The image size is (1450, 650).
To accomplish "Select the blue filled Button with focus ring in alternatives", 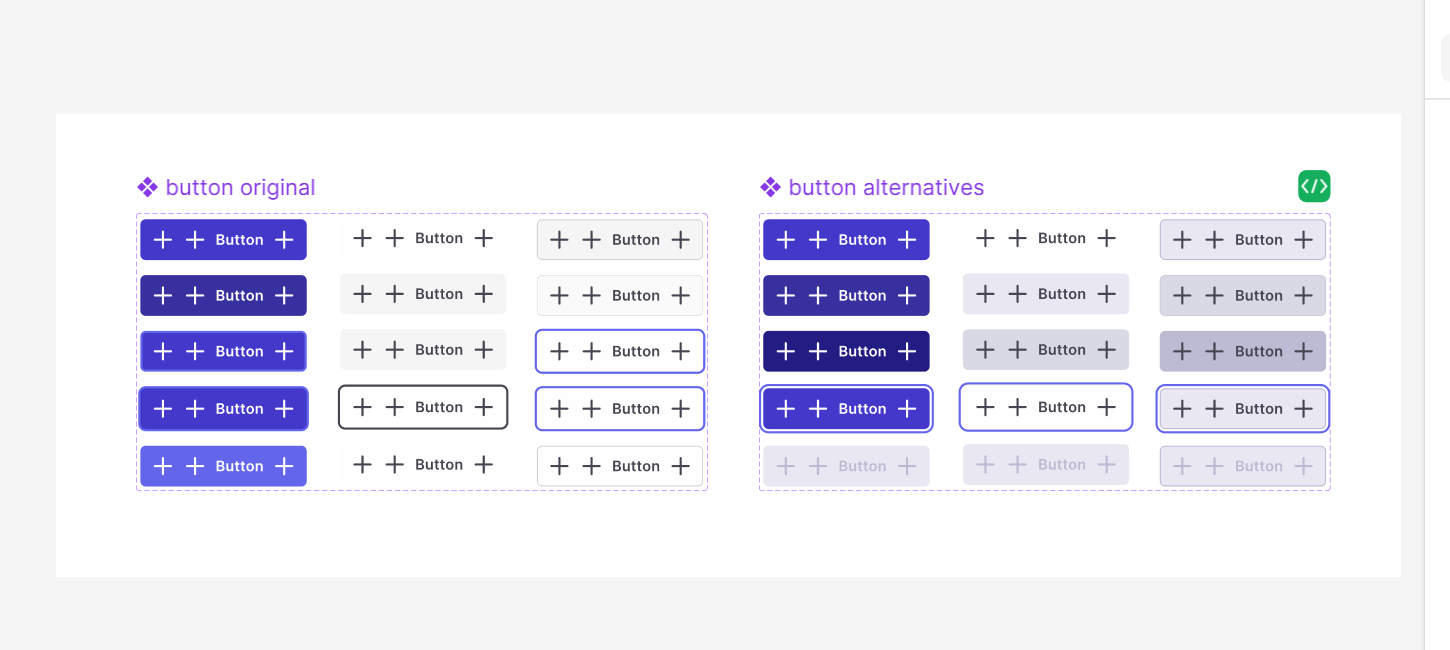I will (846, 408).
